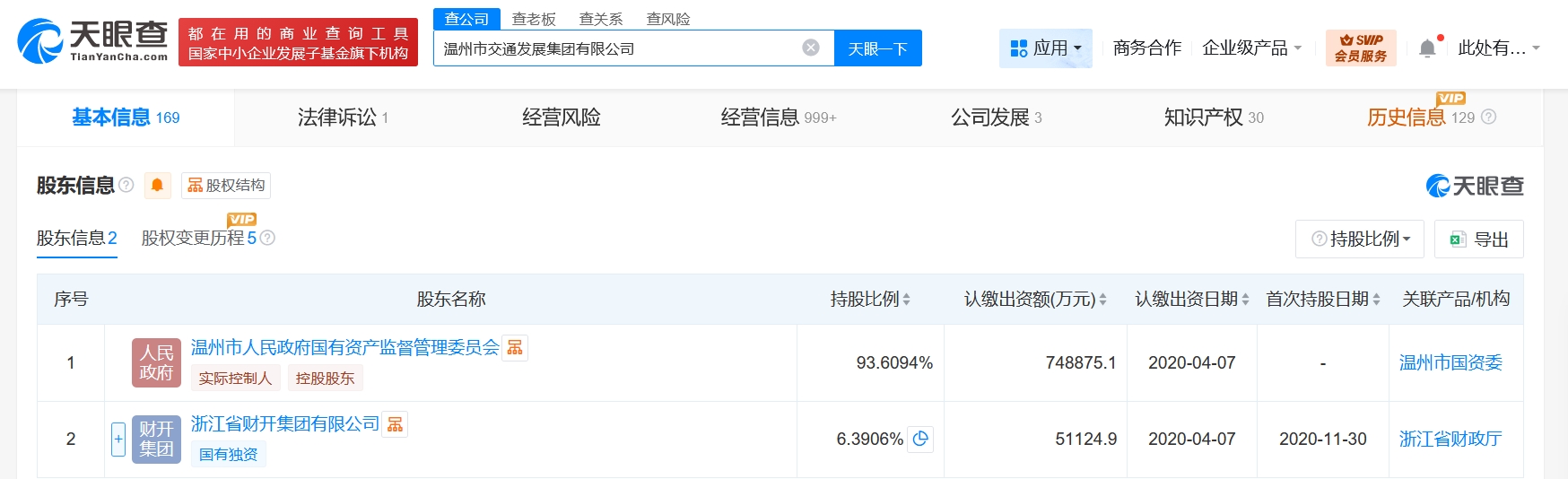Click the orange shareholder alert bell
Viewport: 1568px width, 479px height.
coord(157,186)
